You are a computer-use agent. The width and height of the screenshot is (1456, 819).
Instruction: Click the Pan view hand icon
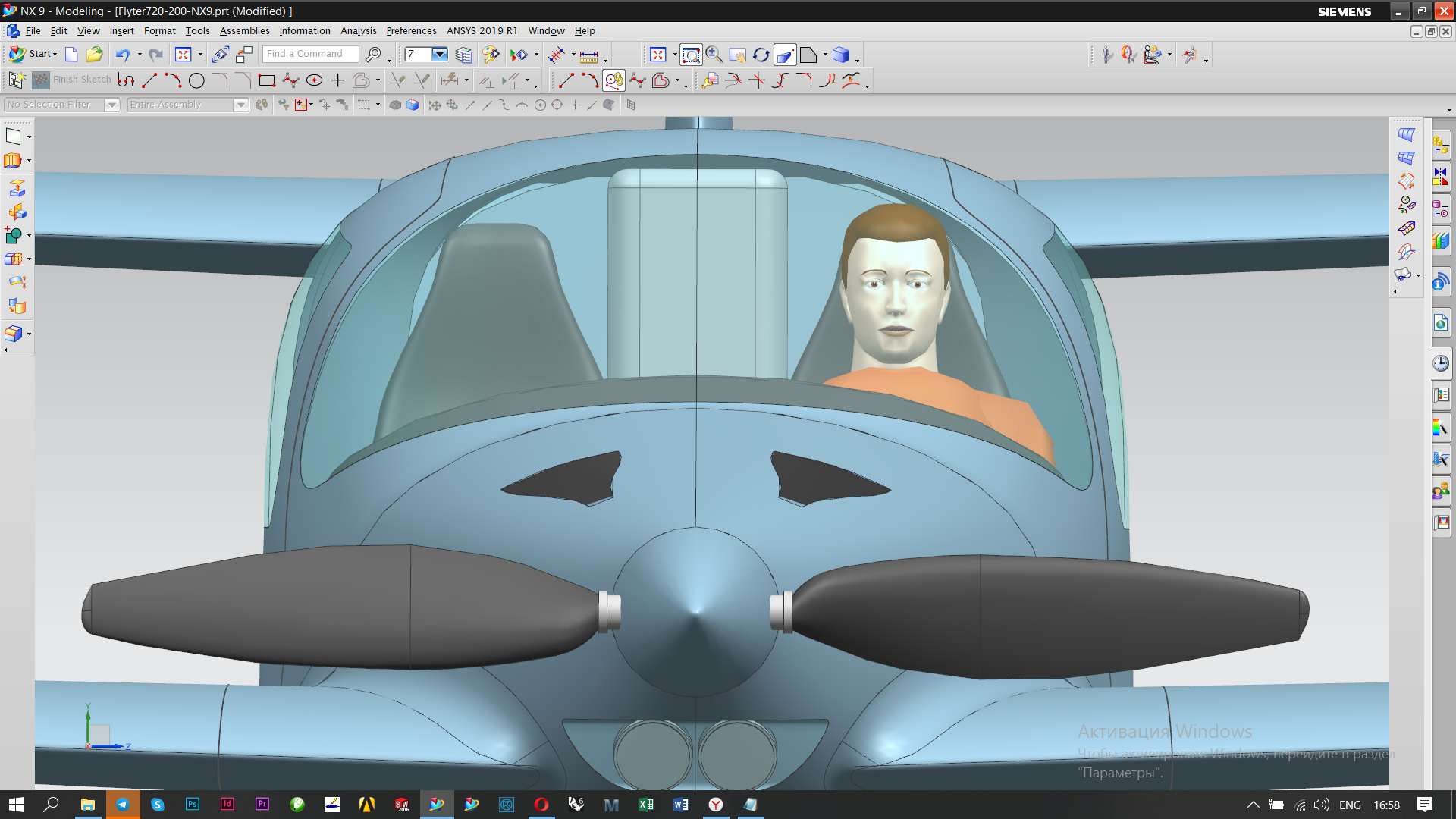pyautogui.click(x=737, y=55)
